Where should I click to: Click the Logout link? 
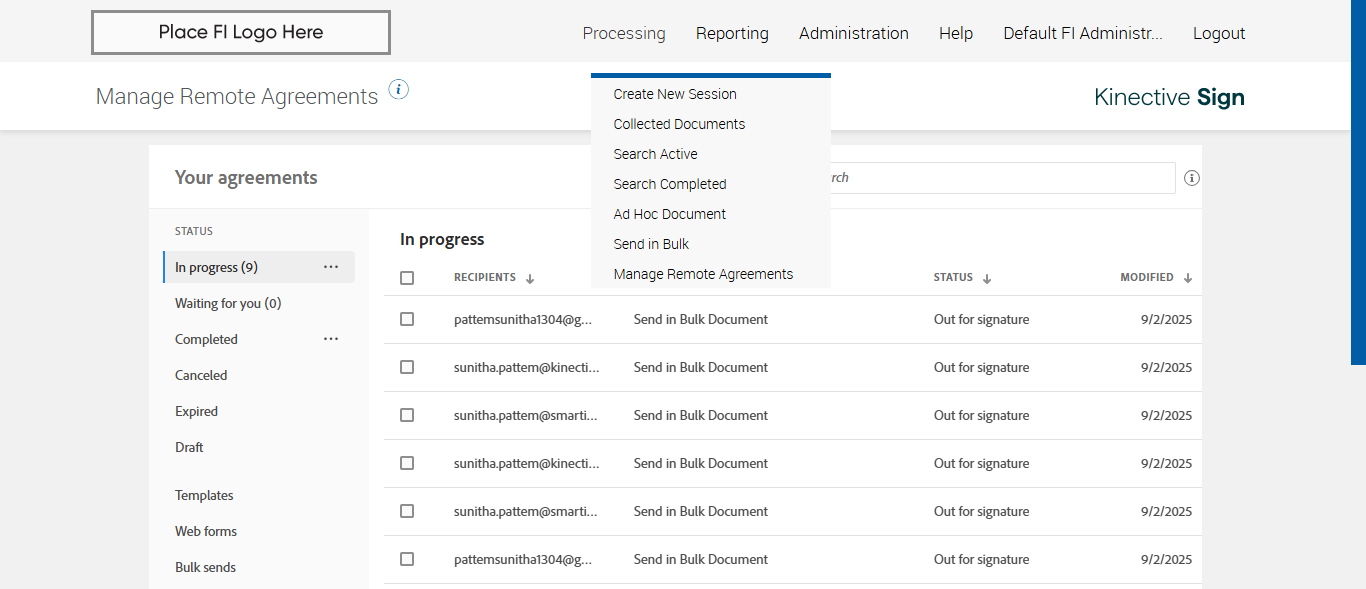(1218, 33)
